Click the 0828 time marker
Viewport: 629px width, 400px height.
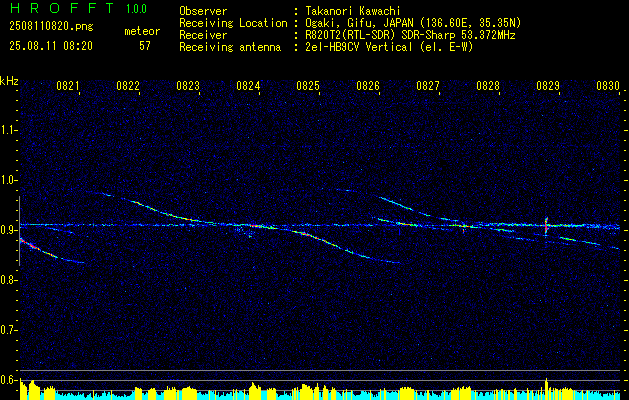[x=488, y=86]
